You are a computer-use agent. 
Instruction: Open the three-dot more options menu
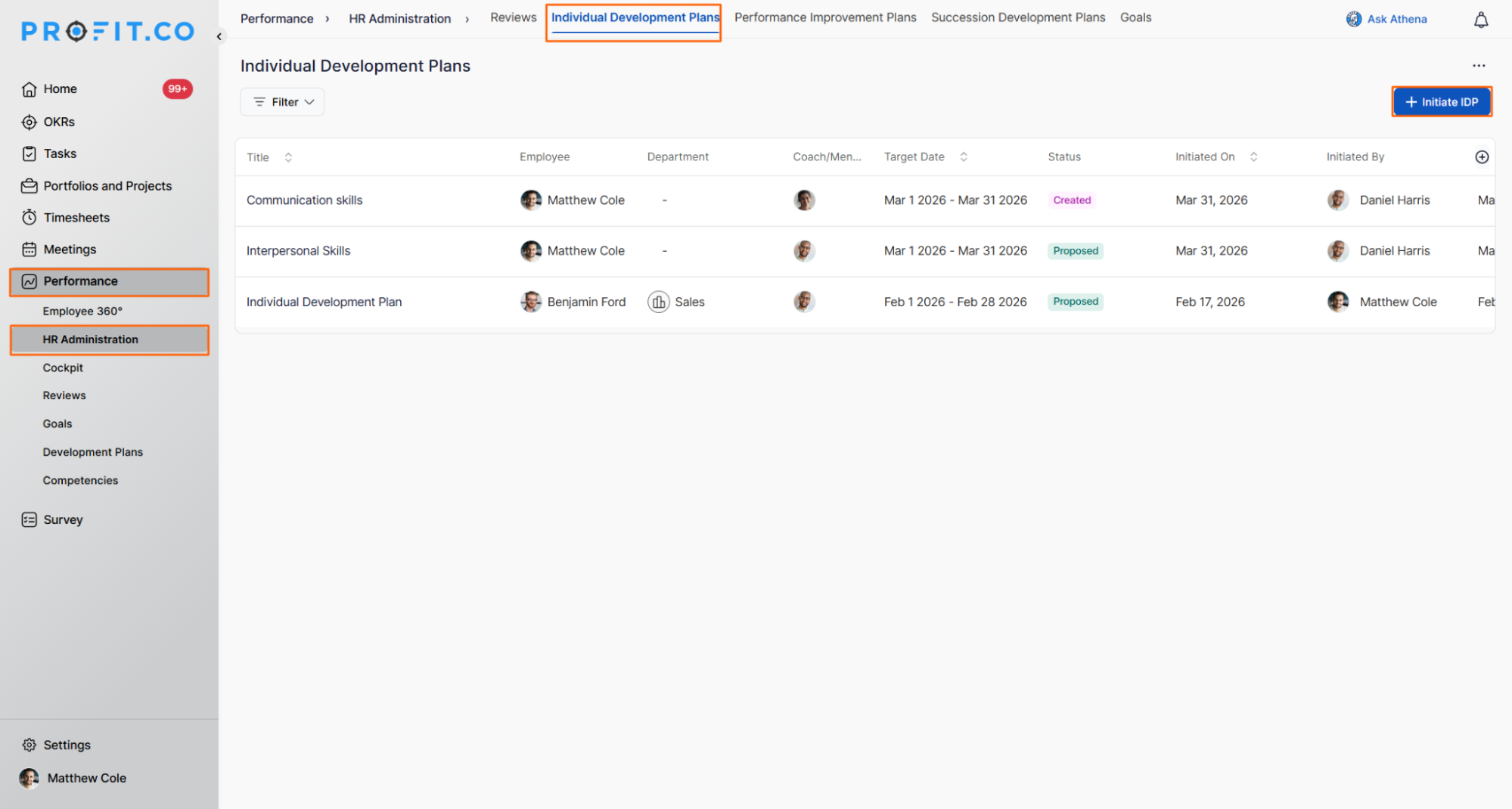[x=1478, y=66]
